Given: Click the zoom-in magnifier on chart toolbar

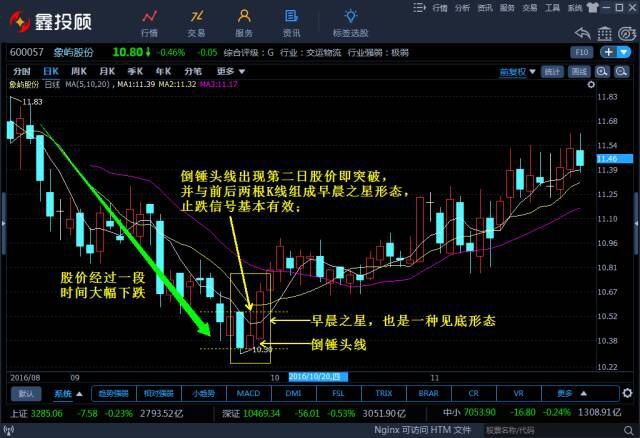Looking at the screenshot, I should (602, 72).
